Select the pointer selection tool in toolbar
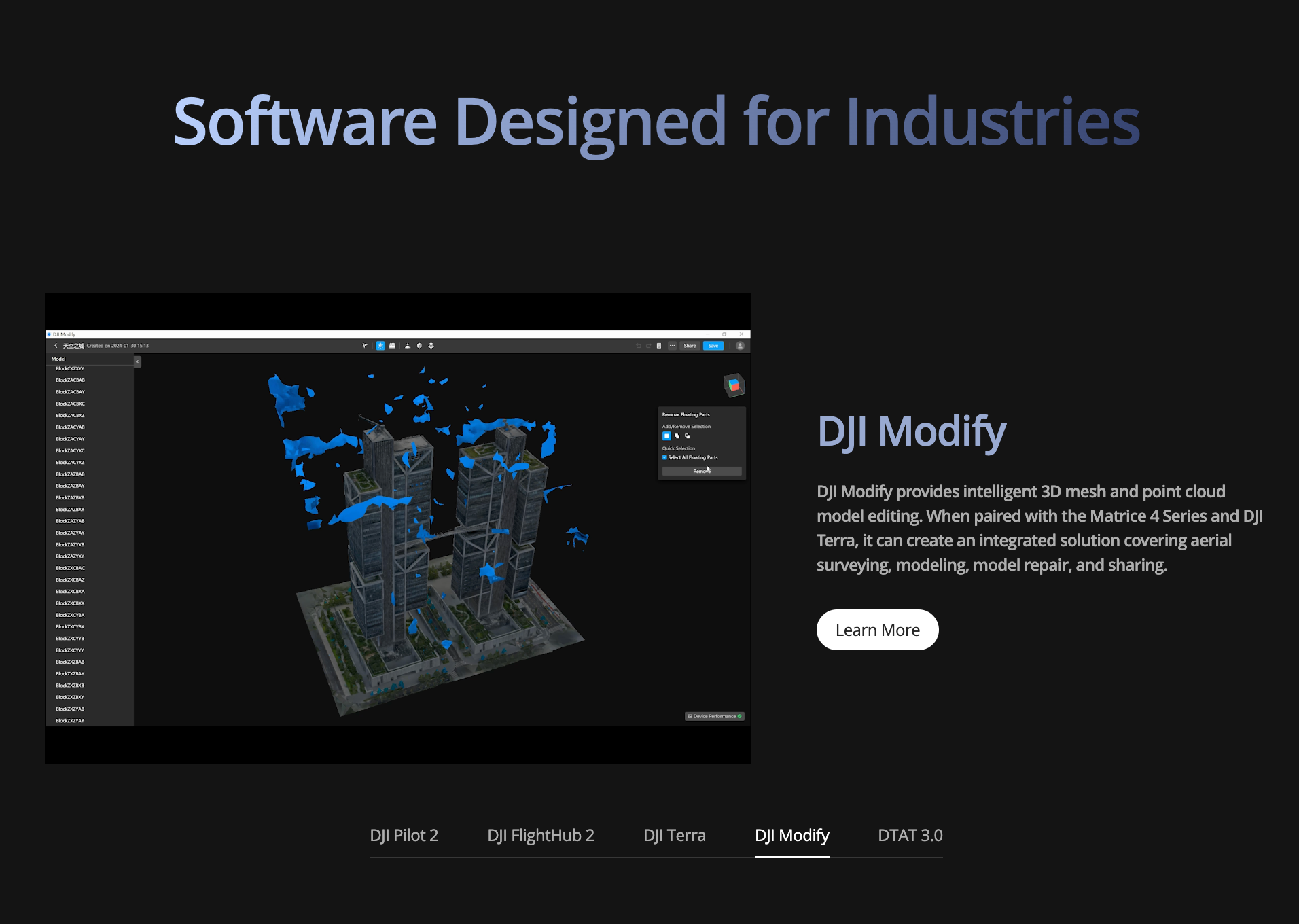This screenshot has width=1299, height=924. (364, 346)
